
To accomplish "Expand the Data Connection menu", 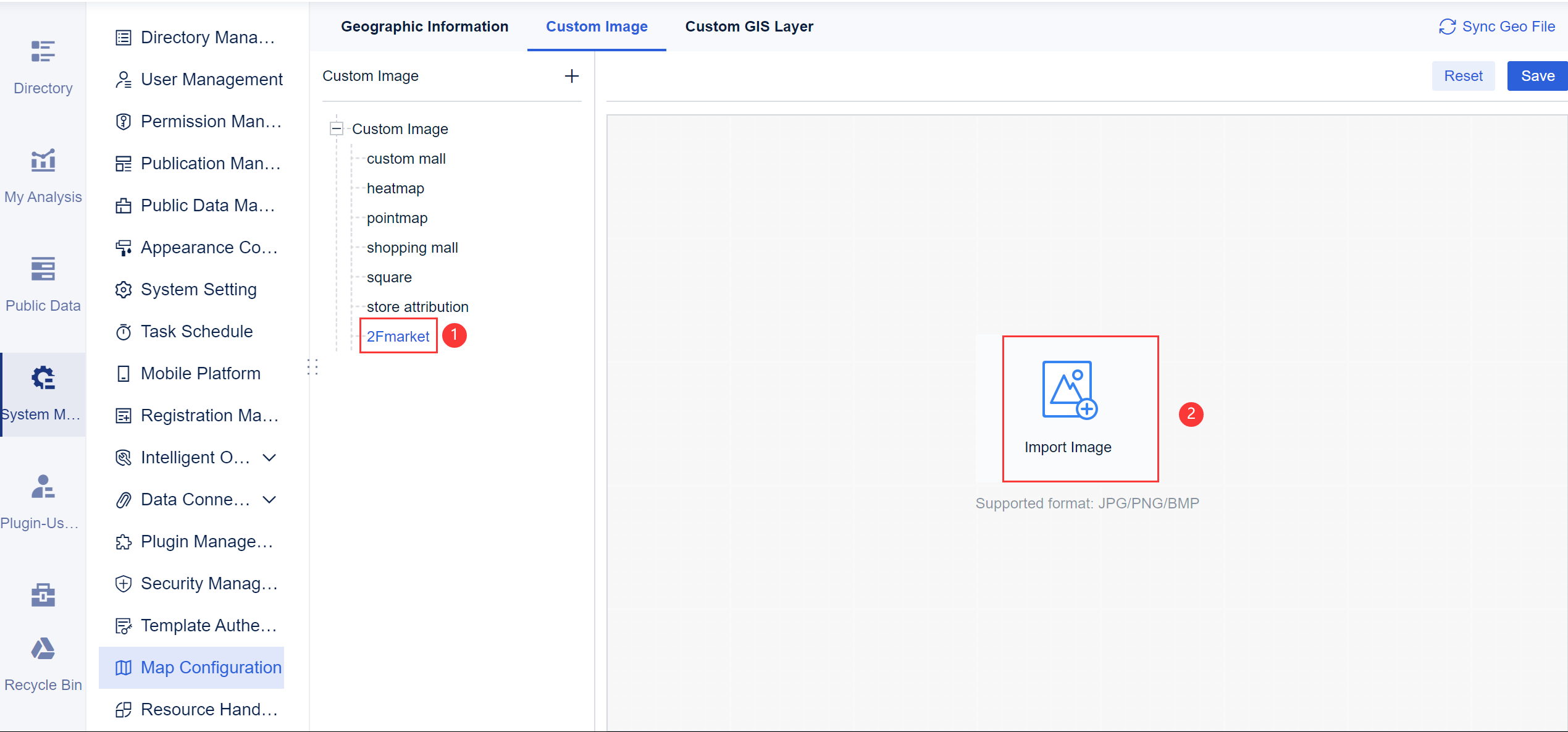I will click(269, 499).
